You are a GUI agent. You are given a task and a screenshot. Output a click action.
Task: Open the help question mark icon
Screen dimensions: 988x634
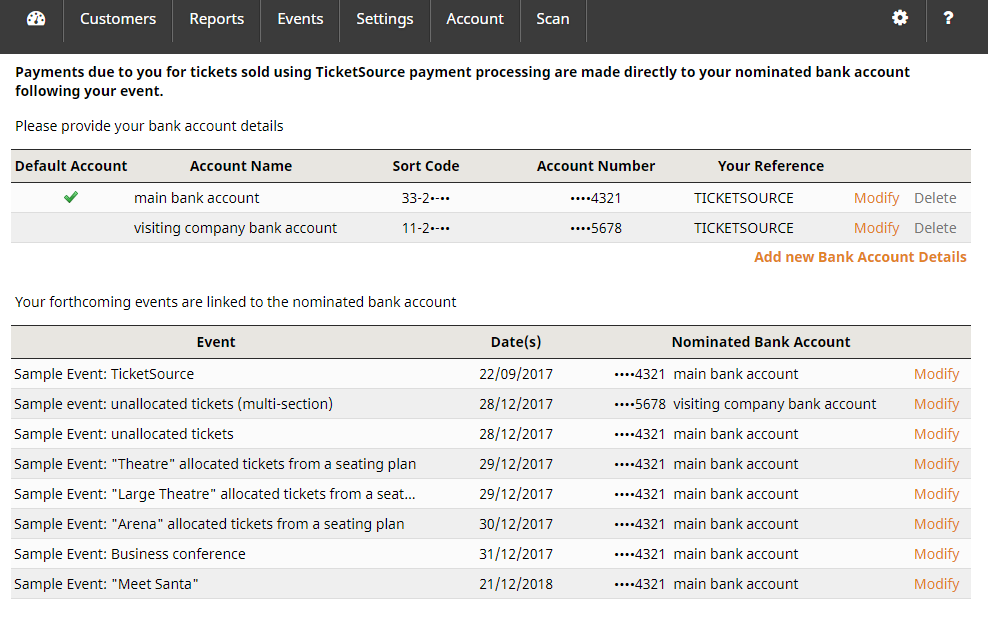(x=948, y=18)
